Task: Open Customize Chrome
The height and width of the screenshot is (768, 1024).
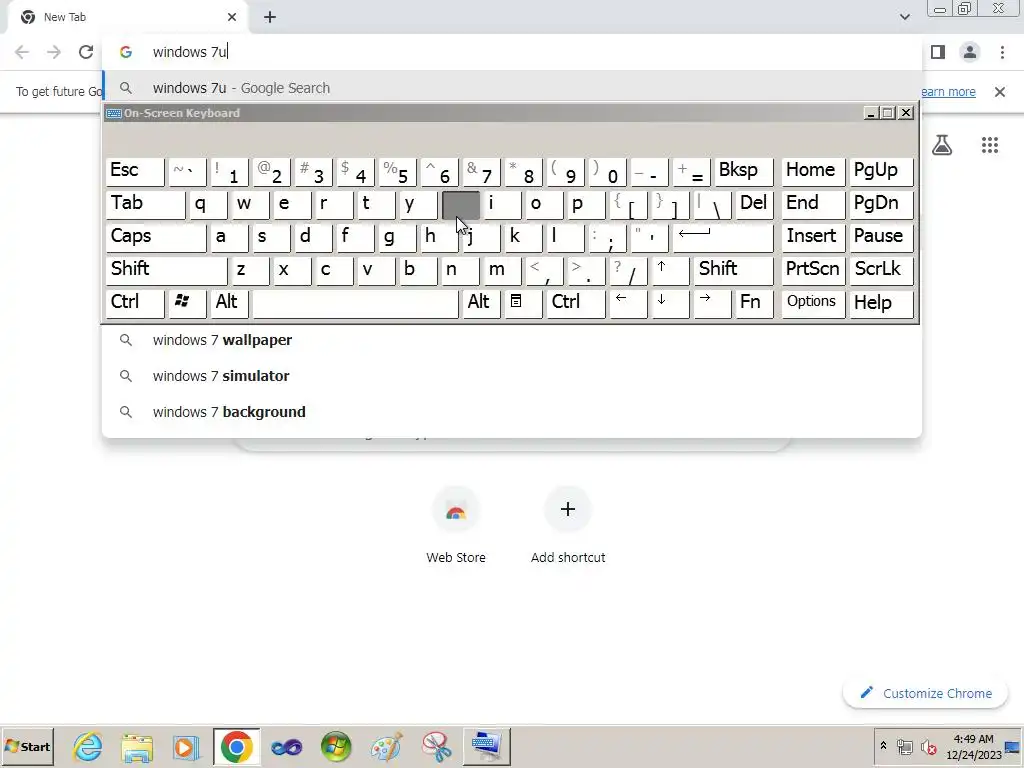Action: 925,694
